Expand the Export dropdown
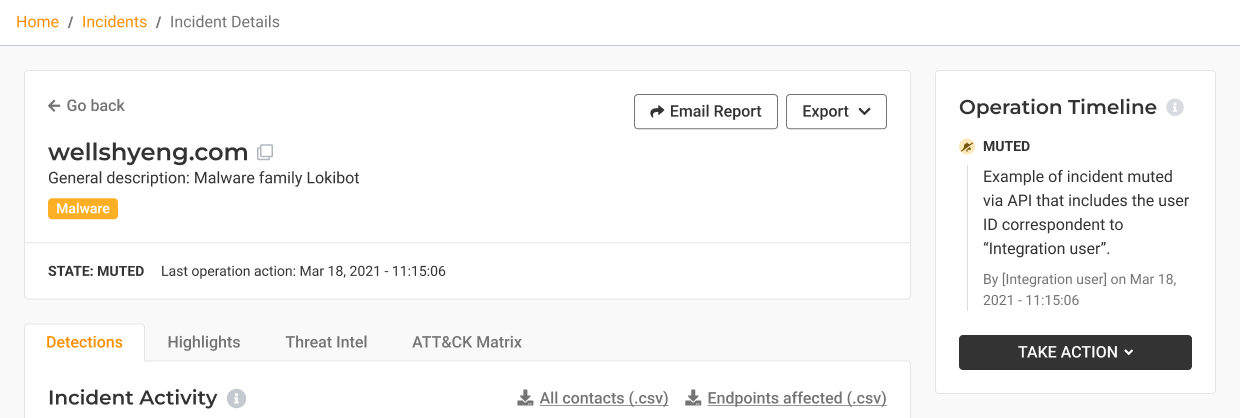 tap(836, 112)
